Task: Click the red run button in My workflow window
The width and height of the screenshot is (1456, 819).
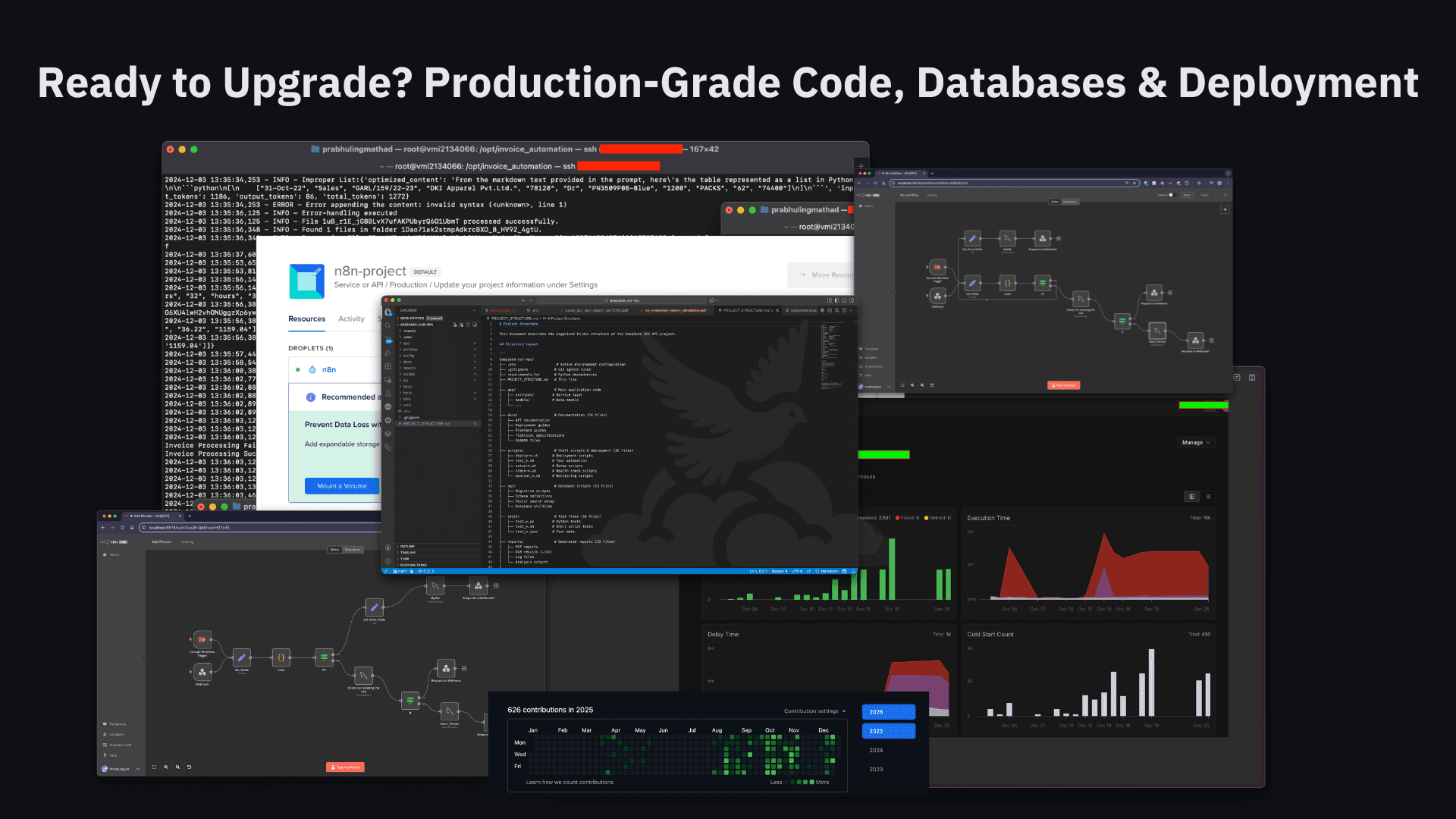Action: coord(1064,385)
